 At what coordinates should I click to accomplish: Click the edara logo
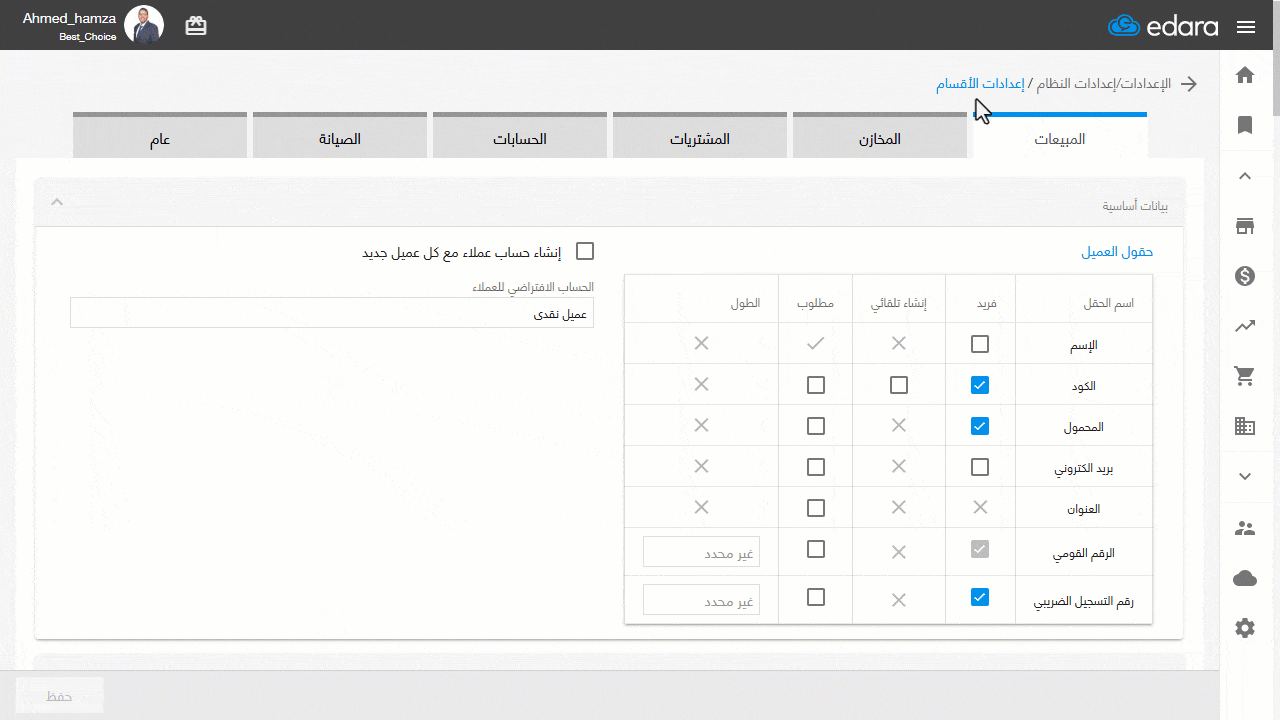[x=1163, y=26]
